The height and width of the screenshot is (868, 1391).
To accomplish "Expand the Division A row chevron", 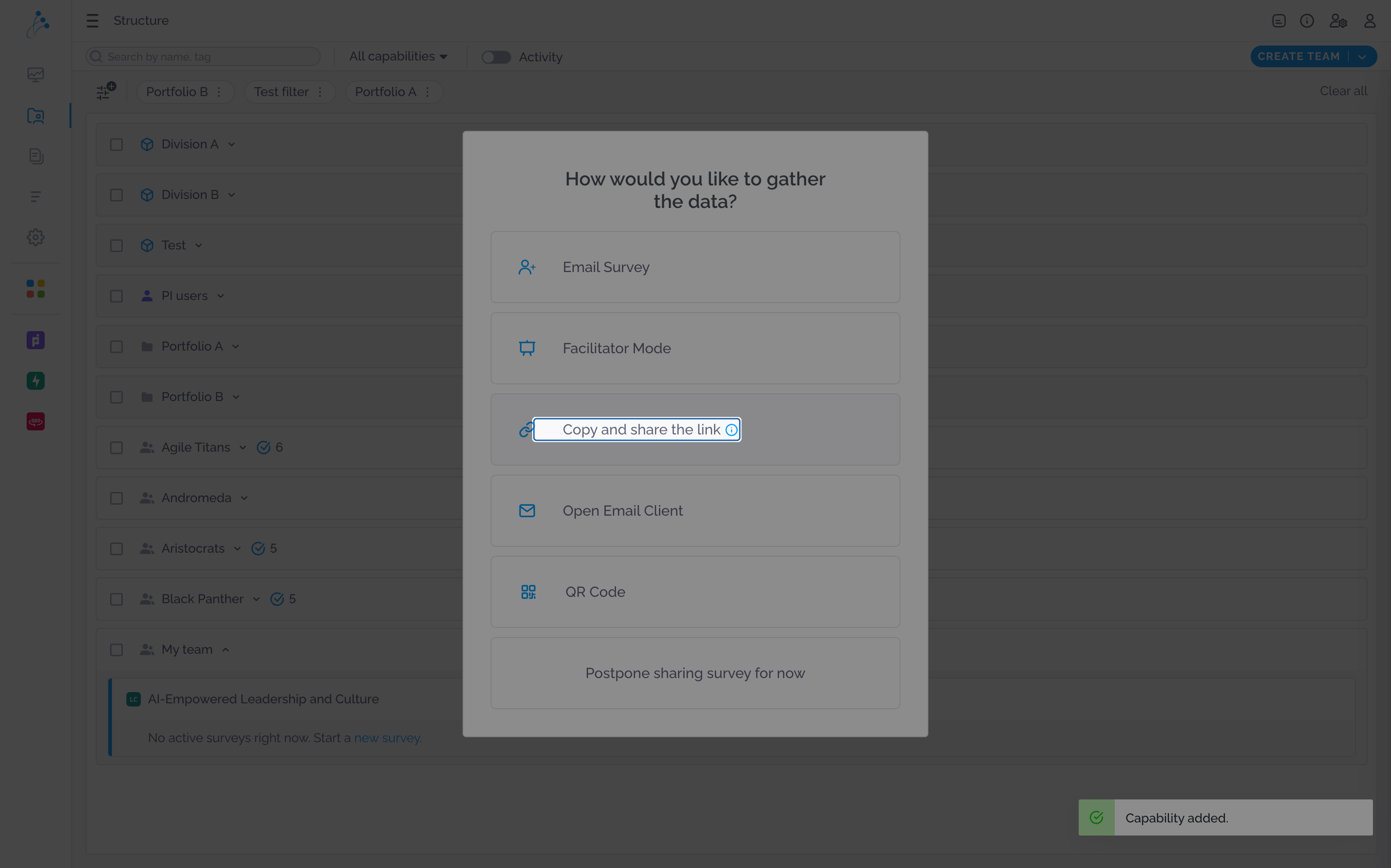I will point(232,145).
